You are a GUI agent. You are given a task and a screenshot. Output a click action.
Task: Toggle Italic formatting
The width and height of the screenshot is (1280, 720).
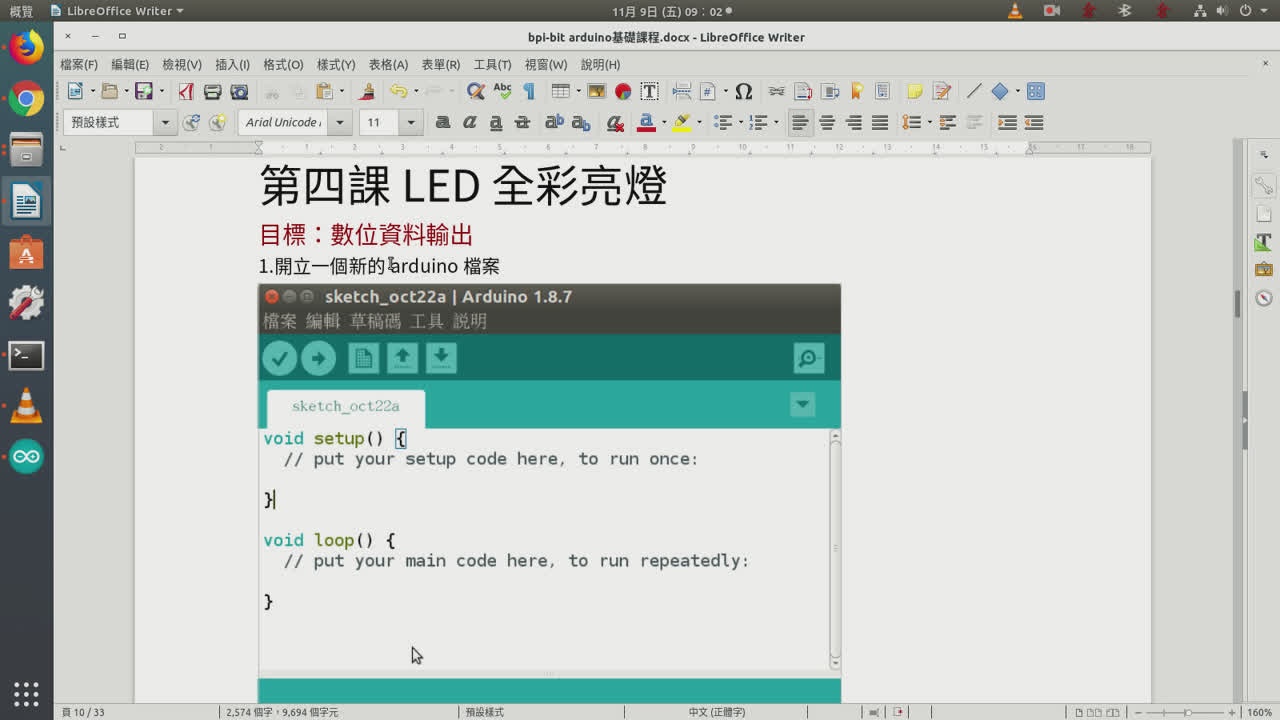click(469, 123)
